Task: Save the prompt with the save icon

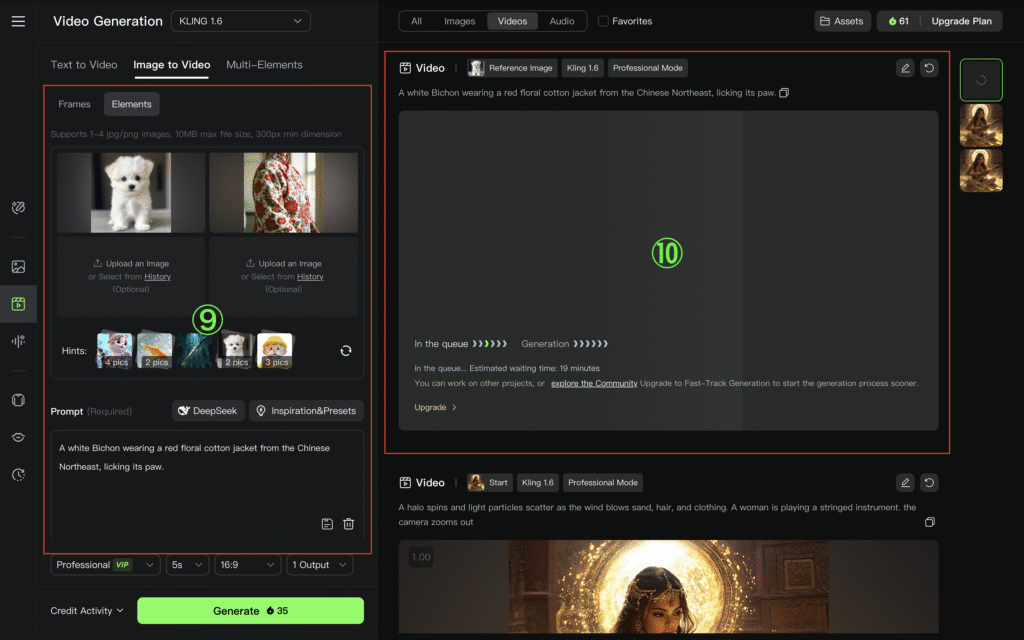Action: pos(327,524)
